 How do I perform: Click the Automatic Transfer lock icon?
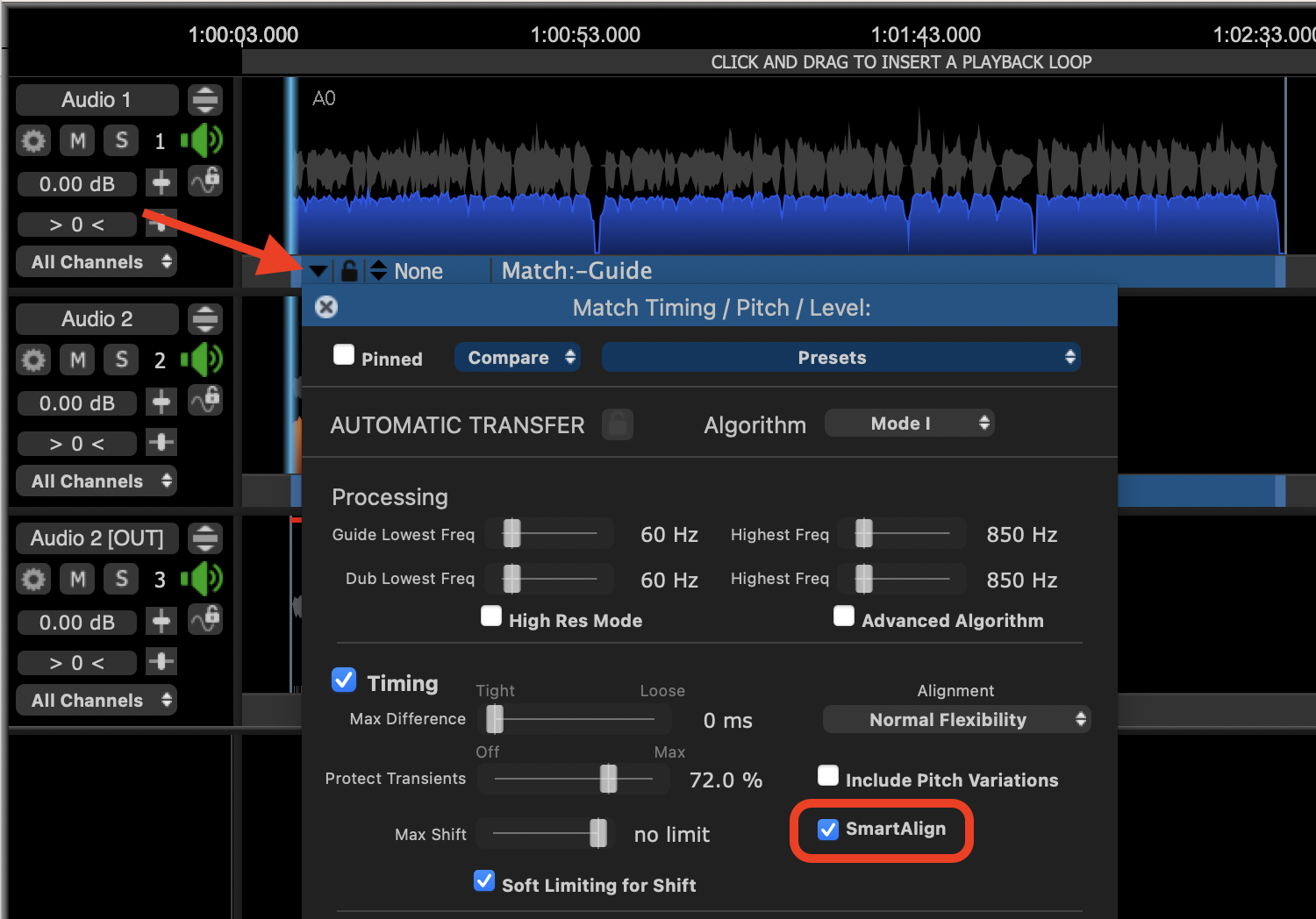(x=618, y=424)
